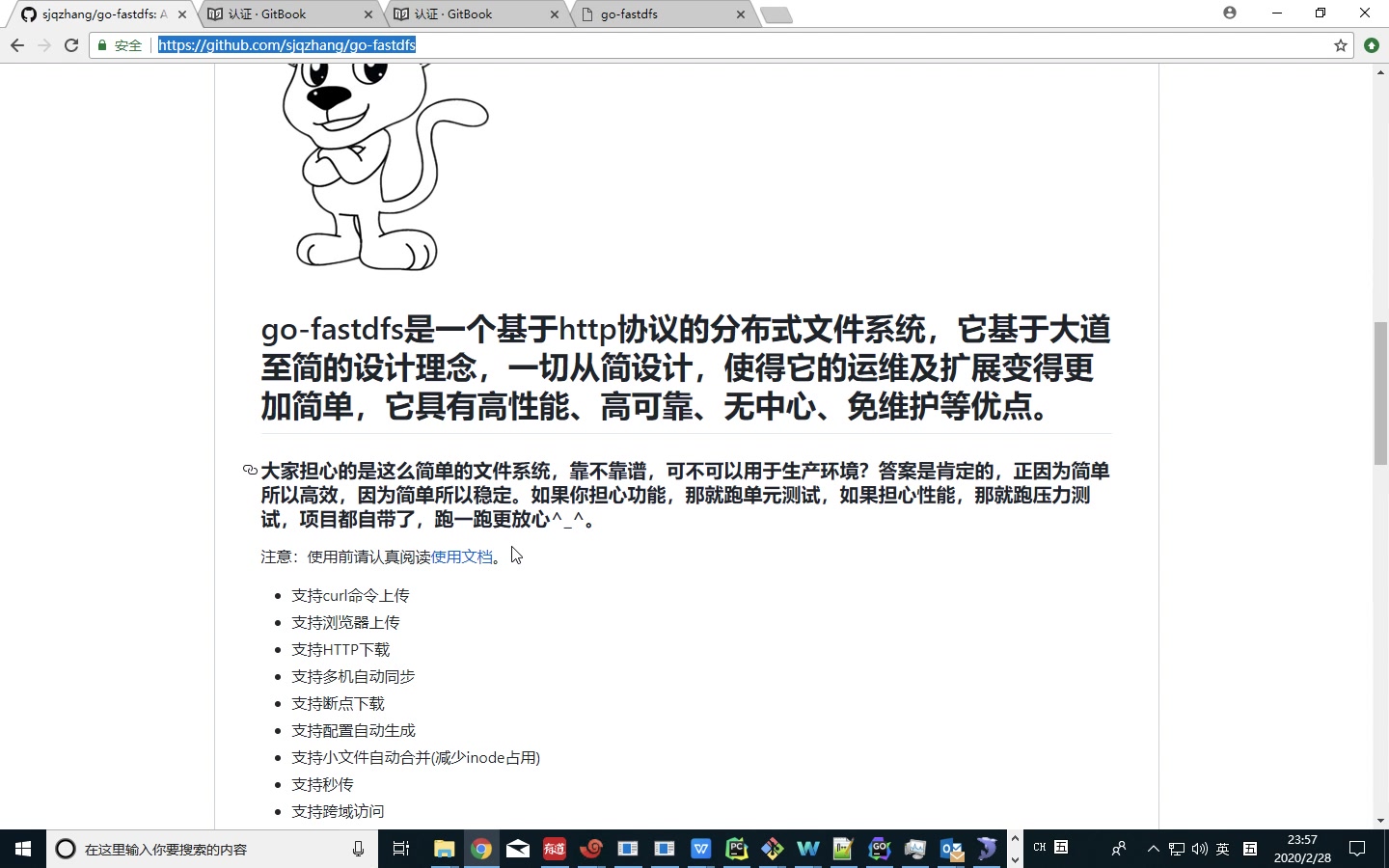Click the page scrollbar thumb
This screenshot has height=868, width=1389.
click(x=1381, y=393)
